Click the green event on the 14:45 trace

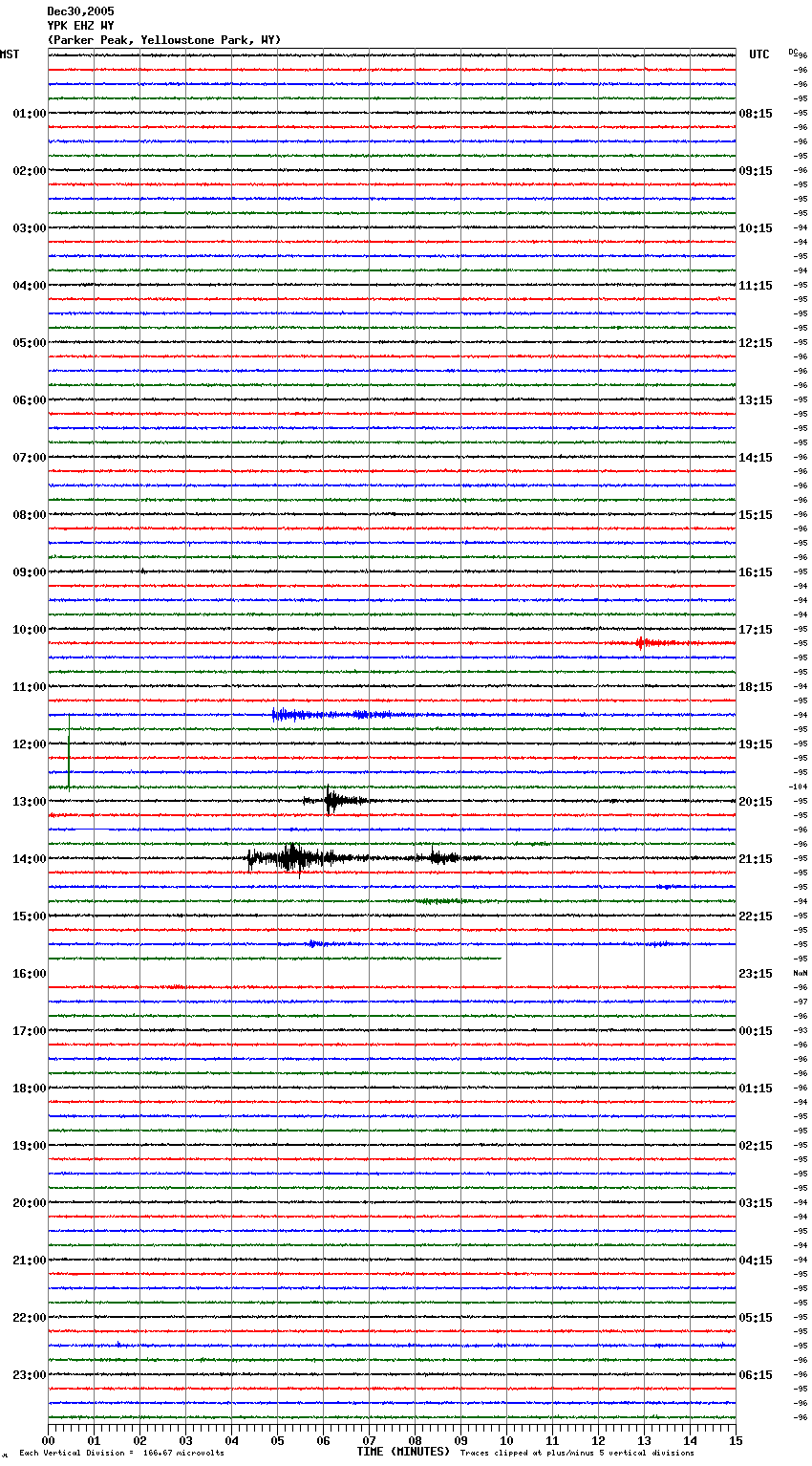pyautogui.click(x=441, y=901)
